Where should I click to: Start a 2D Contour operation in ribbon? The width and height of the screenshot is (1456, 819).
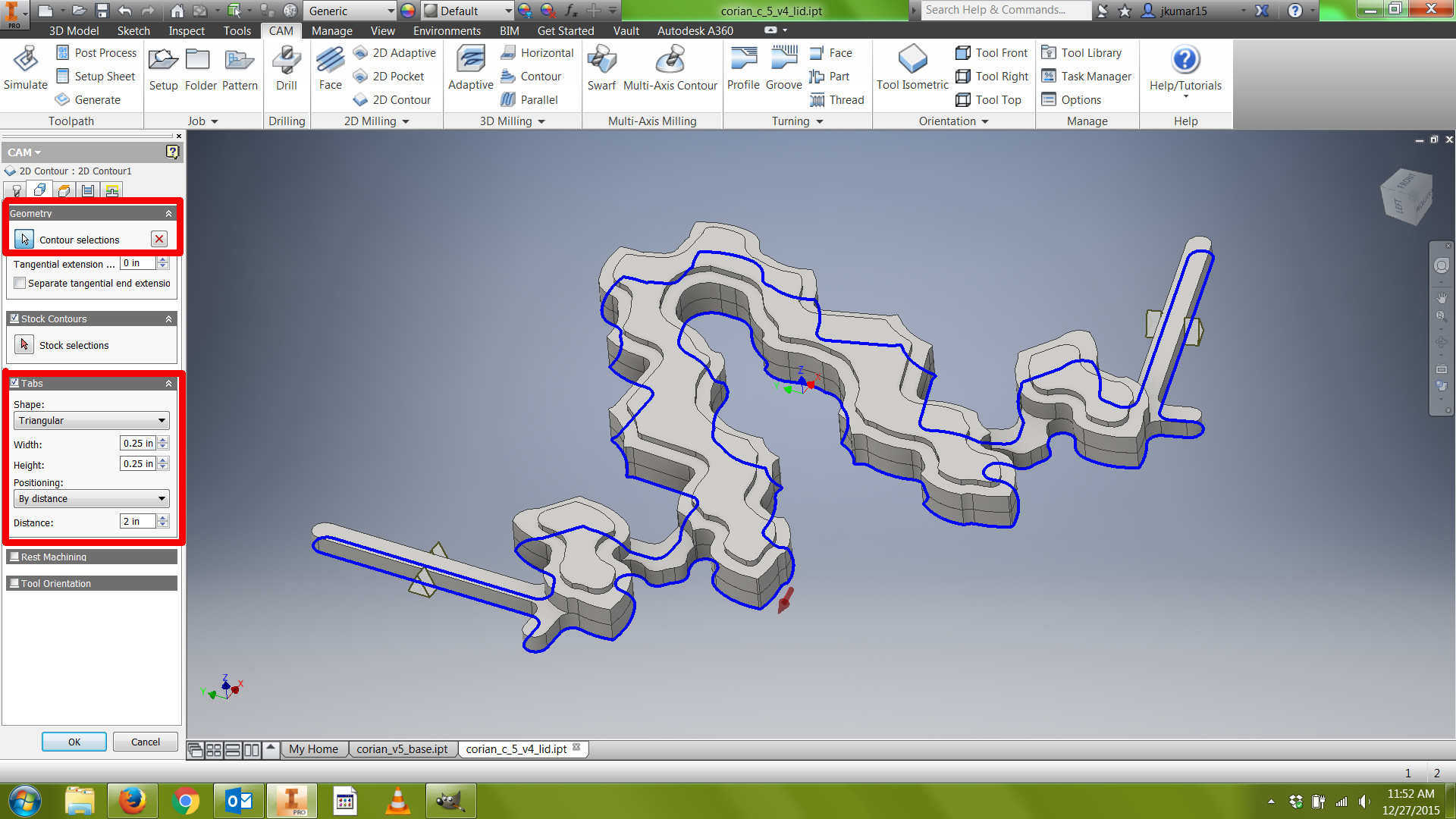pos(392,99)
